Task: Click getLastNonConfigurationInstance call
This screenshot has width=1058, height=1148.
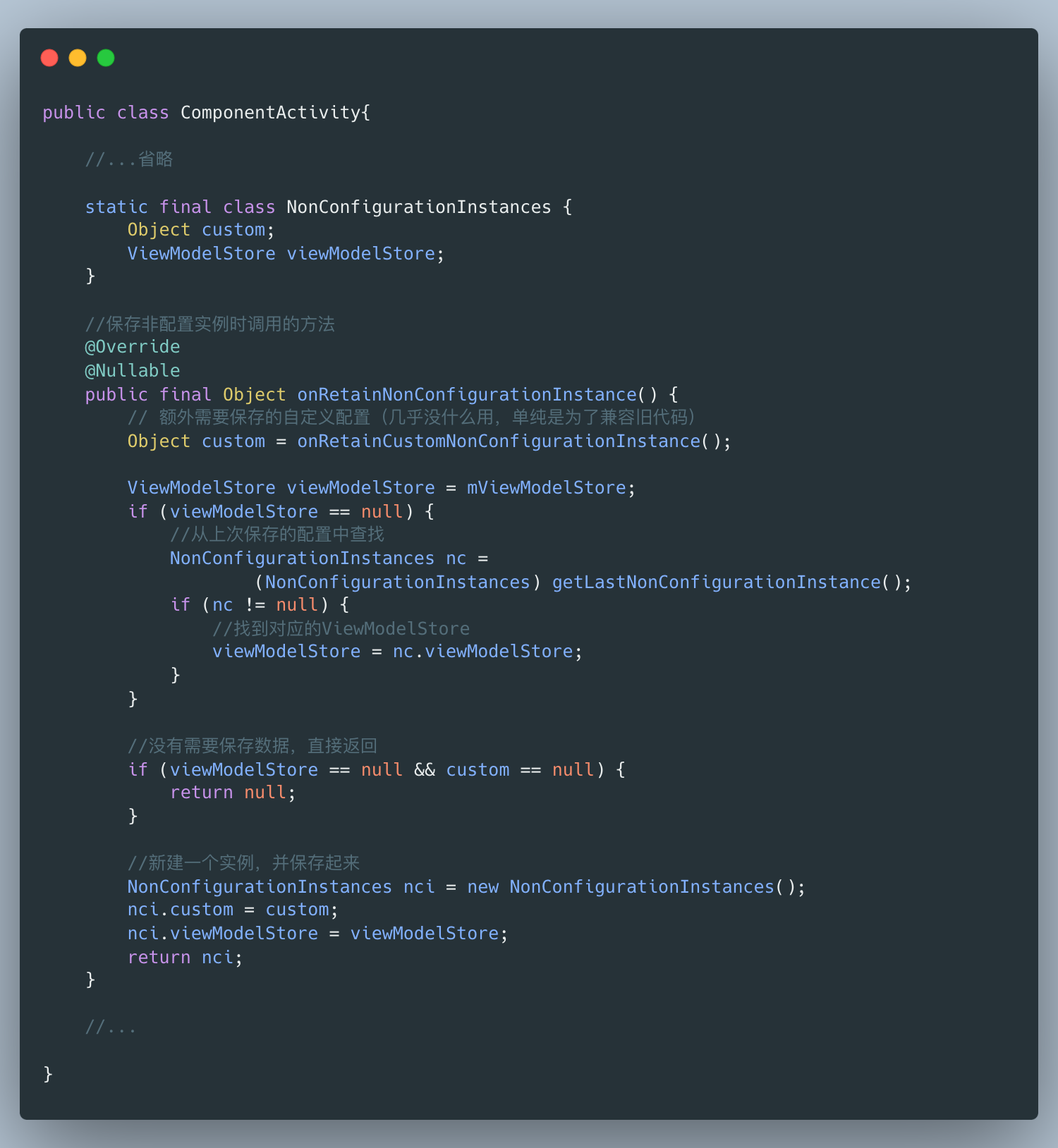Action: click(x=717, y=582)
